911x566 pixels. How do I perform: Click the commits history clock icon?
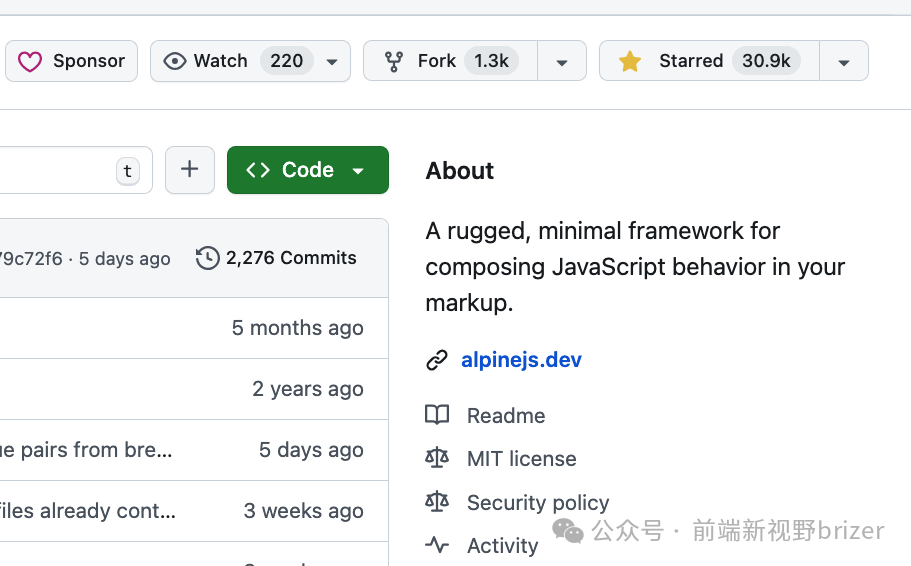(207, 258)
